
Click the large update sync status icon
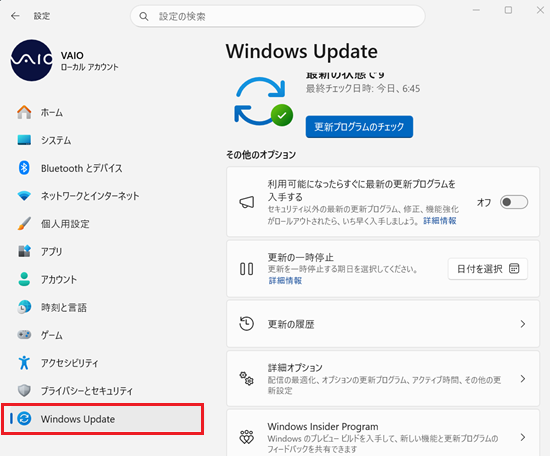click(263, 101)
